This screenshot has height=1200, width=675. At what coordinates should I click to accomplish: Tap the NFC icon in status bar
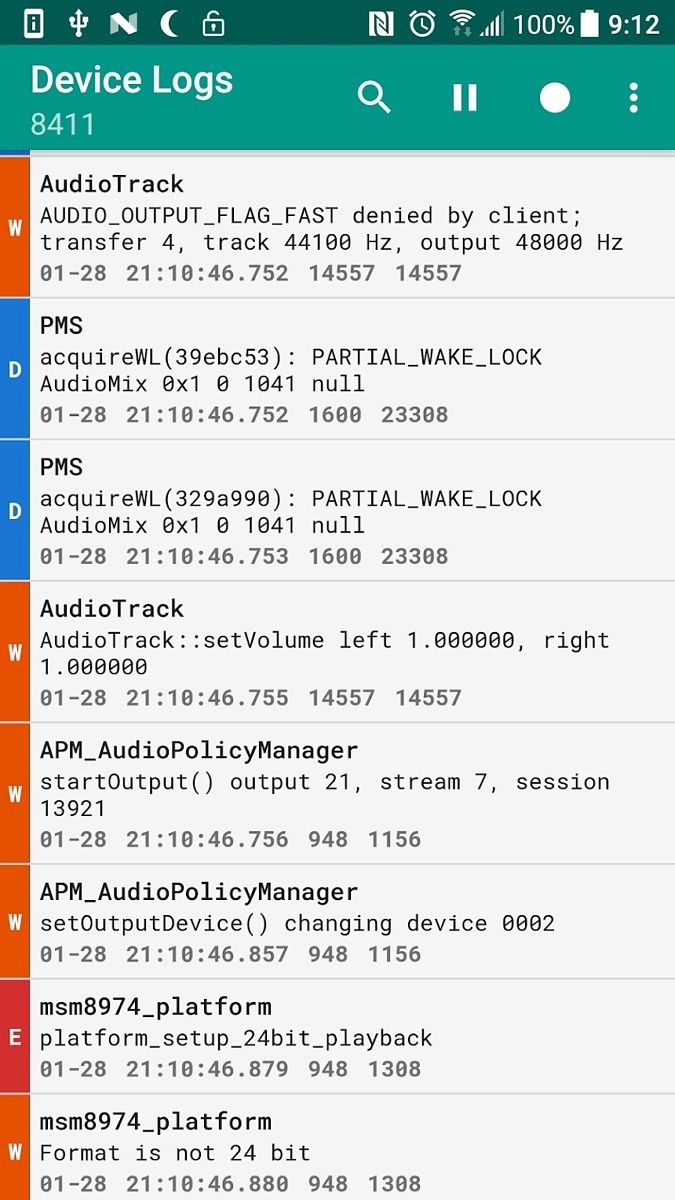pyautogui.click(x=381, y=23)
